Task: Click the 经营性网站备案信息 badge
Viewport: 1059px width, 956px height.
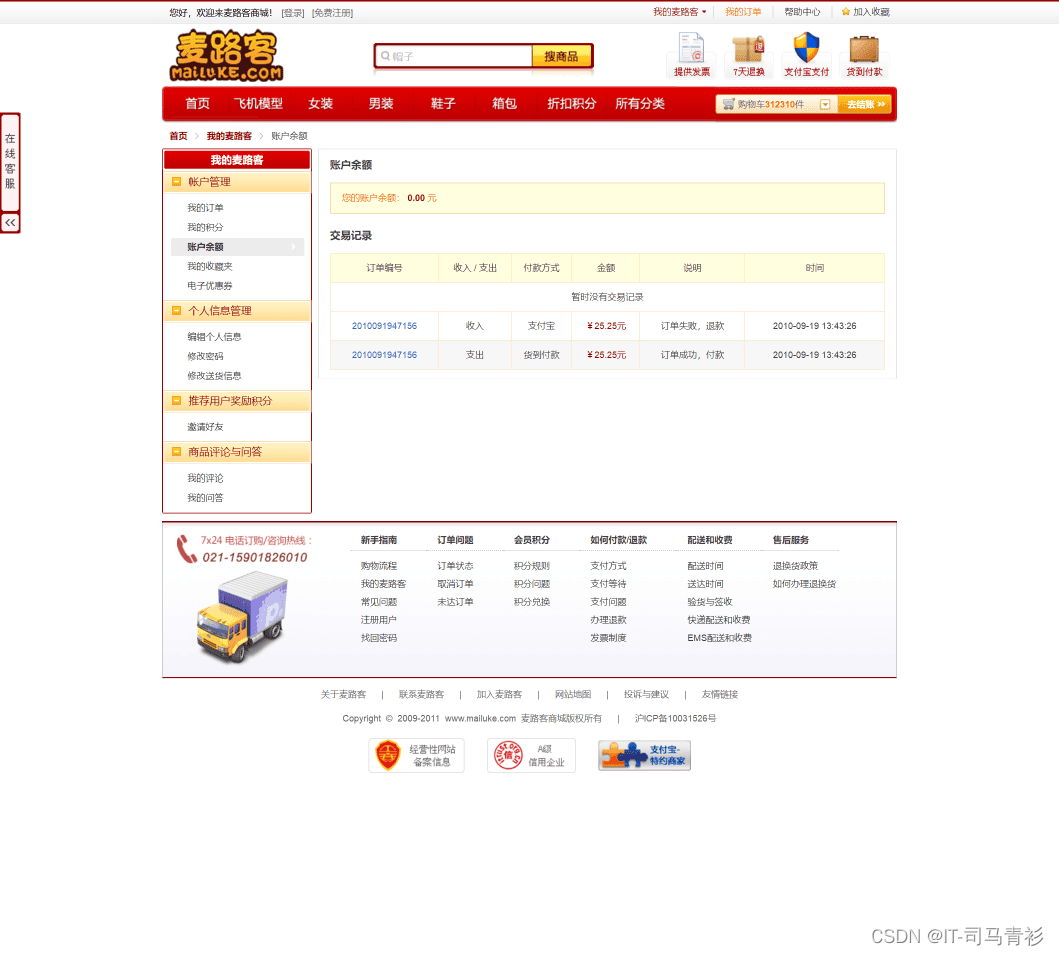Action: [x=416, y=755]
